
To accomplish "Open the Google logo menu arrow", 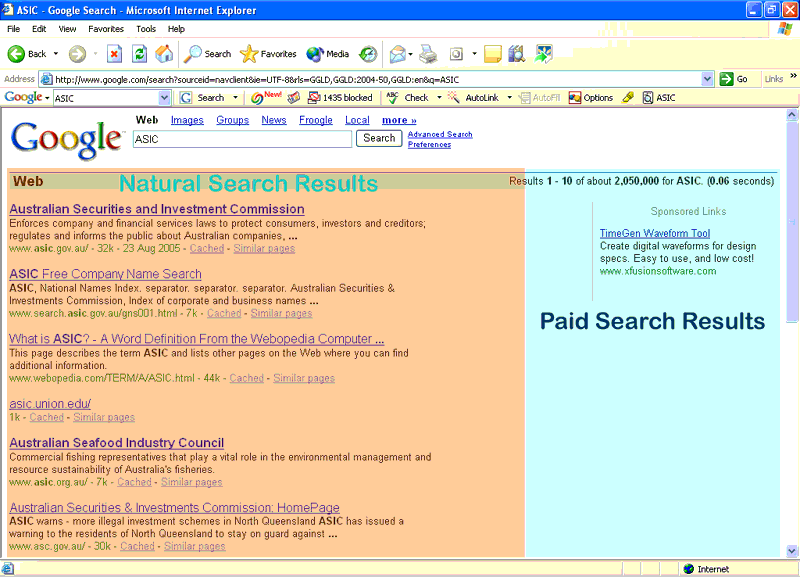I will [47, 98].
